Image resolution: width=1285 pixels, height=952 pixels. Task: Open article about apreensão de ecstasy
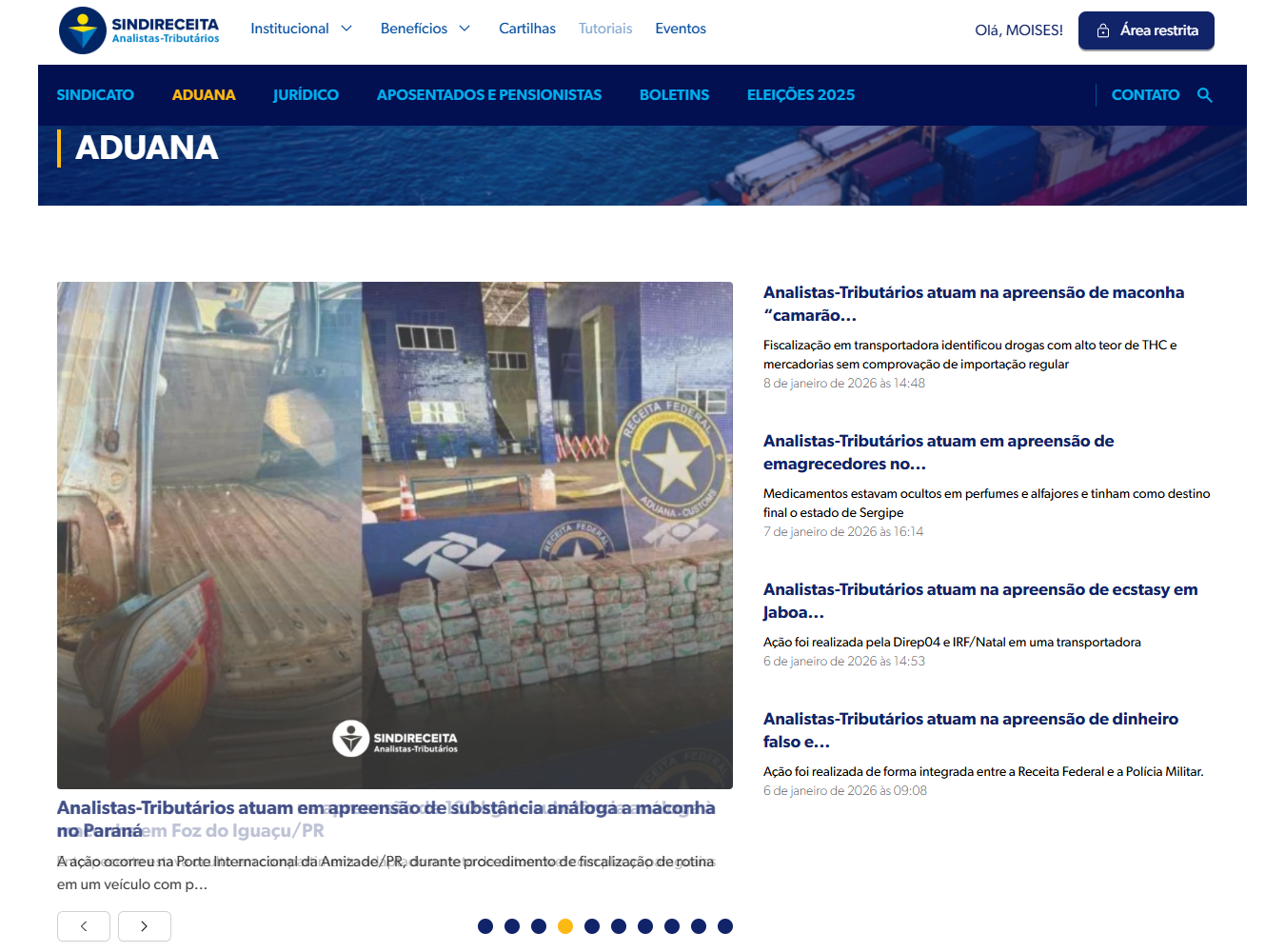click(979, 601)
